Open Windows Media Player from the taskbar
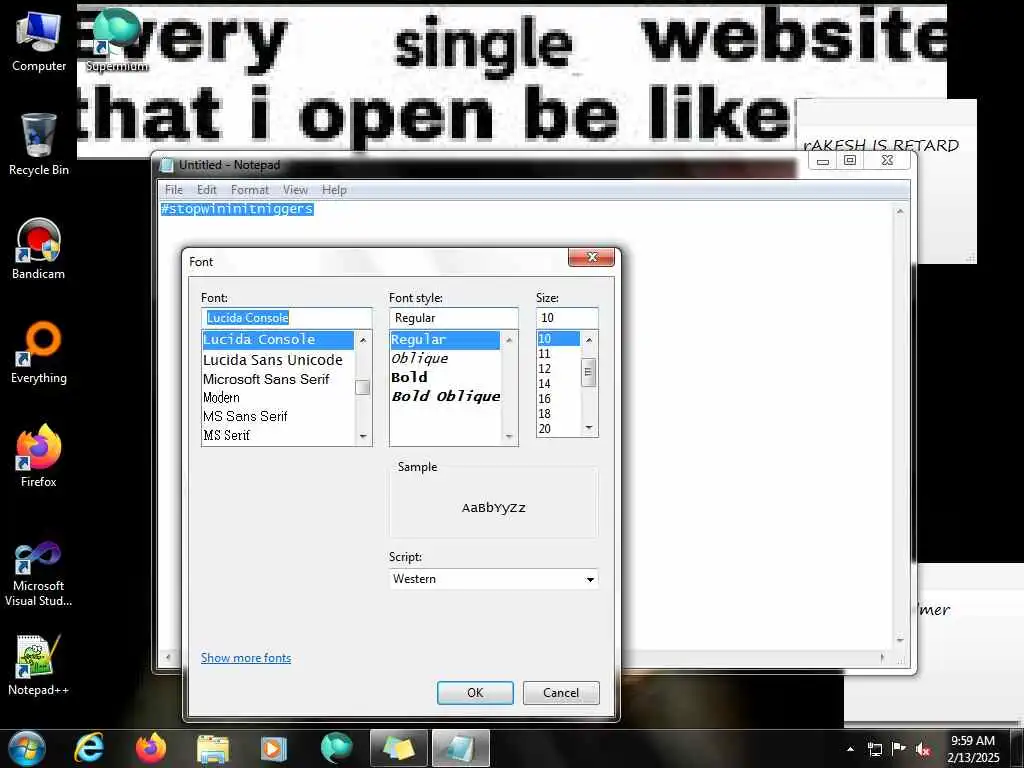The height and width of the screenshot is (768, 1024). (x=274, y=748)
